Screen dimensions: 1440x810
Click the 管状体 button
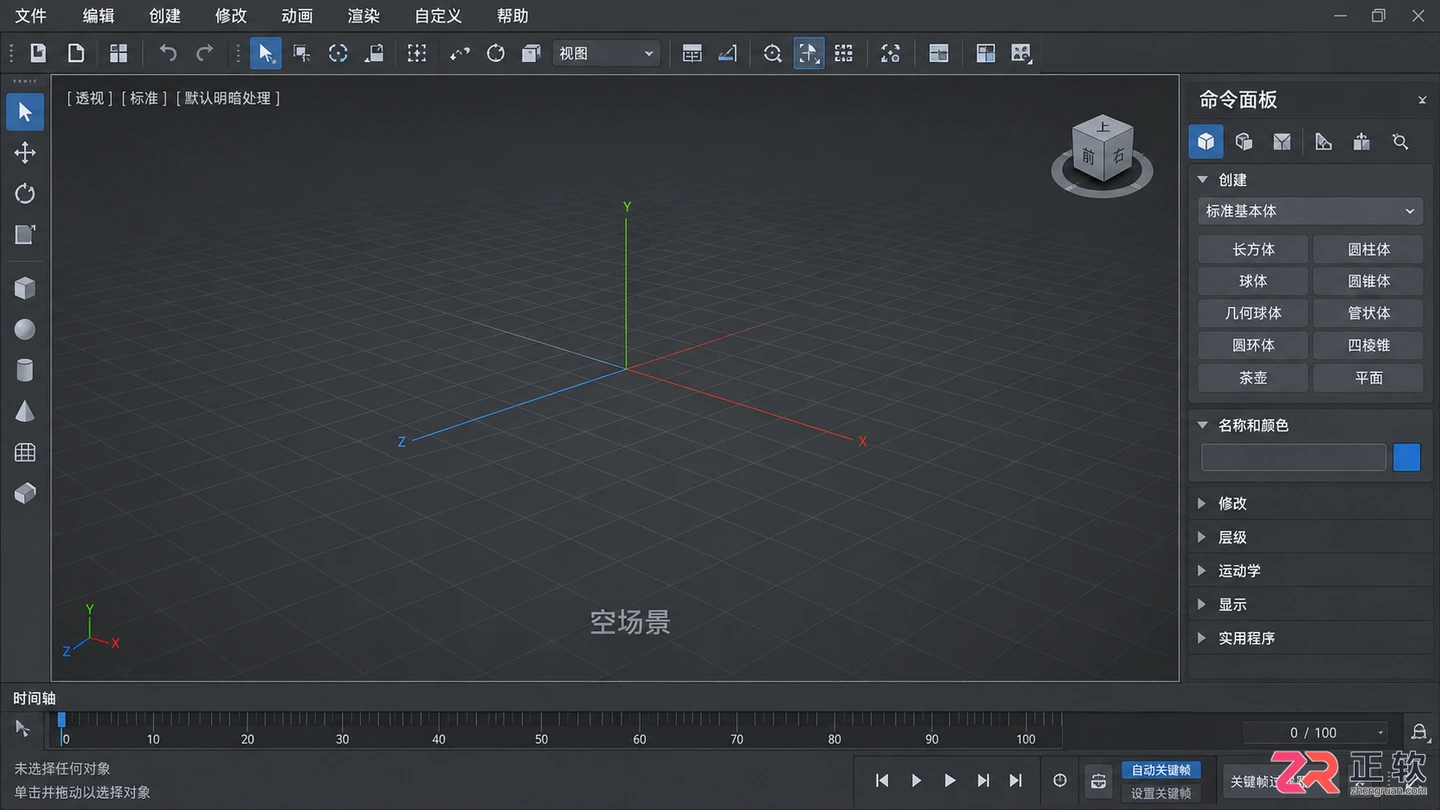[1369, 313]
